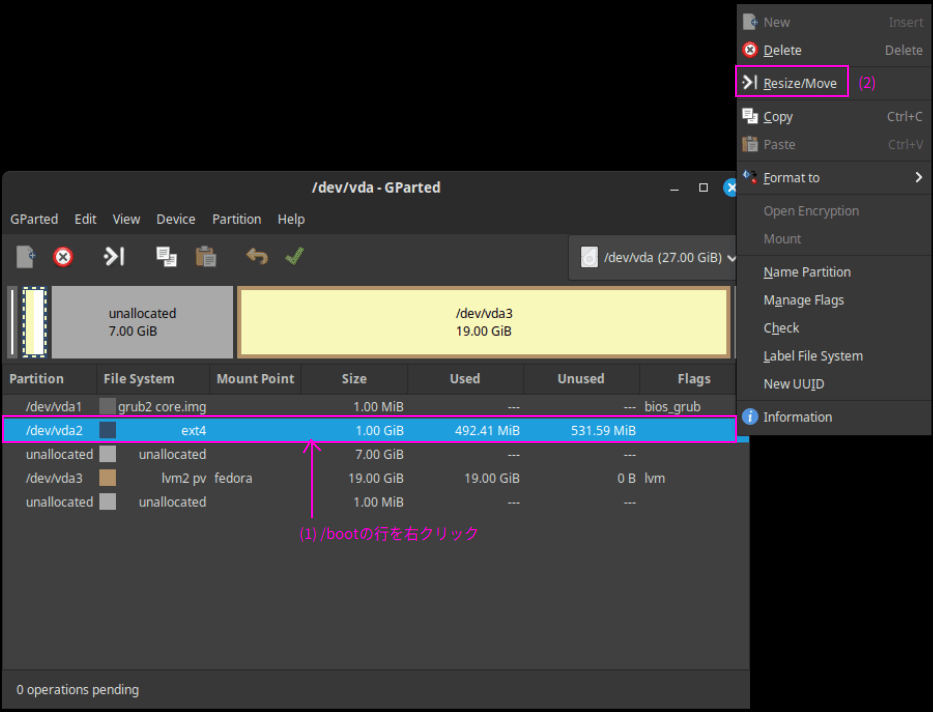
Task: Select the /dev/vda1 partition row
Action: (x=369, y=406)
